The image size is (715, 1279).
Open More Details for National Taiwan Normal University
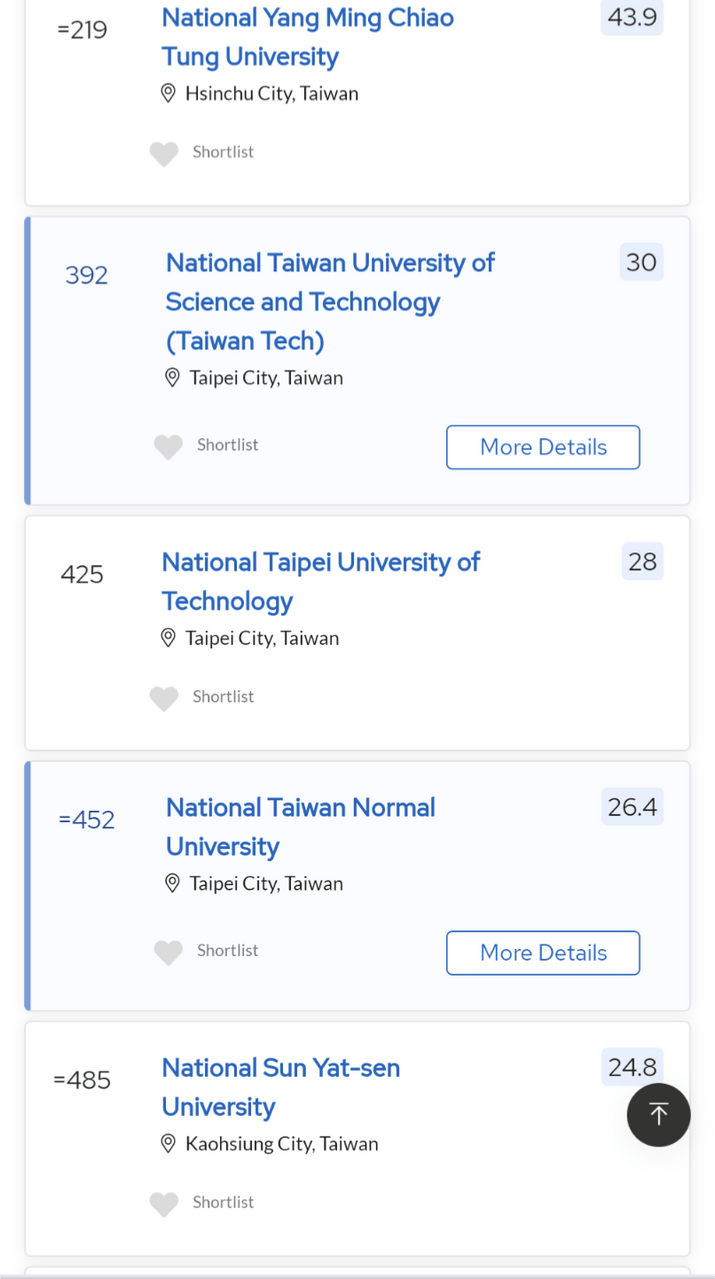point(543,953)
